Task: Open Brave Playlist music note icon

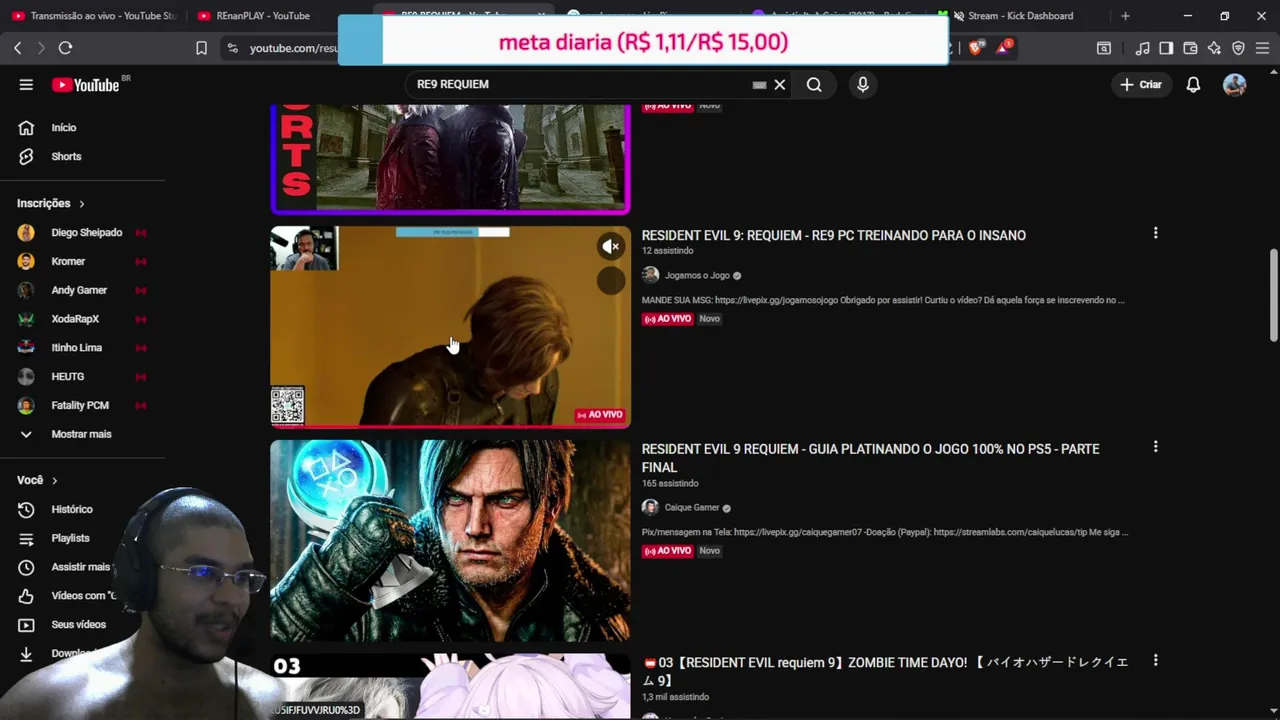Action: tap(1142, 48)
